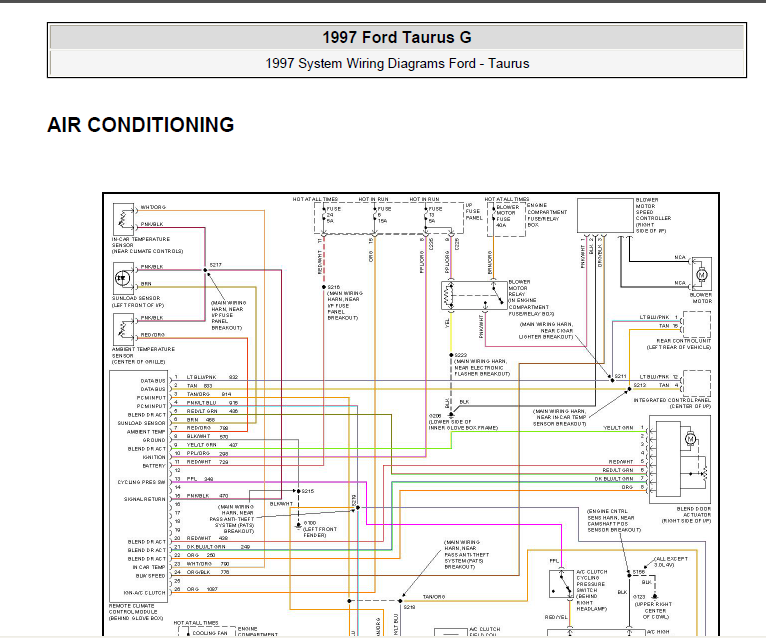Click the "(ALL EXCEPT 3.0L 4V)" note

670,562
